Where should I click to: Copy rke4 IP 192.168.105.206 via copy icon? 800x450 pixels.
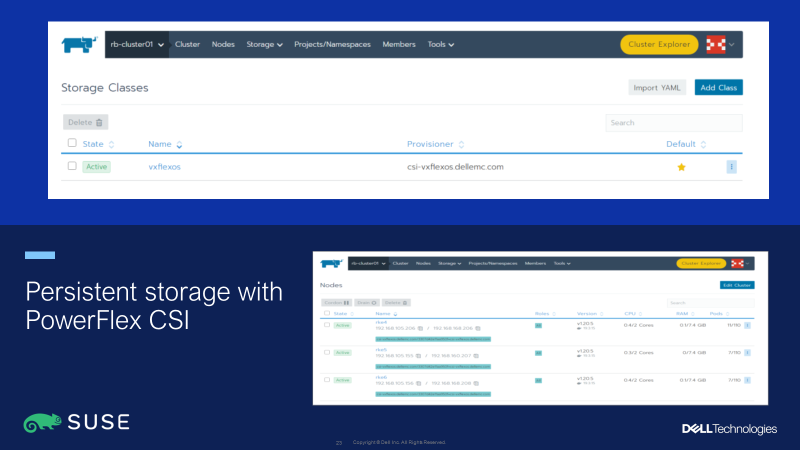point(420,328)
